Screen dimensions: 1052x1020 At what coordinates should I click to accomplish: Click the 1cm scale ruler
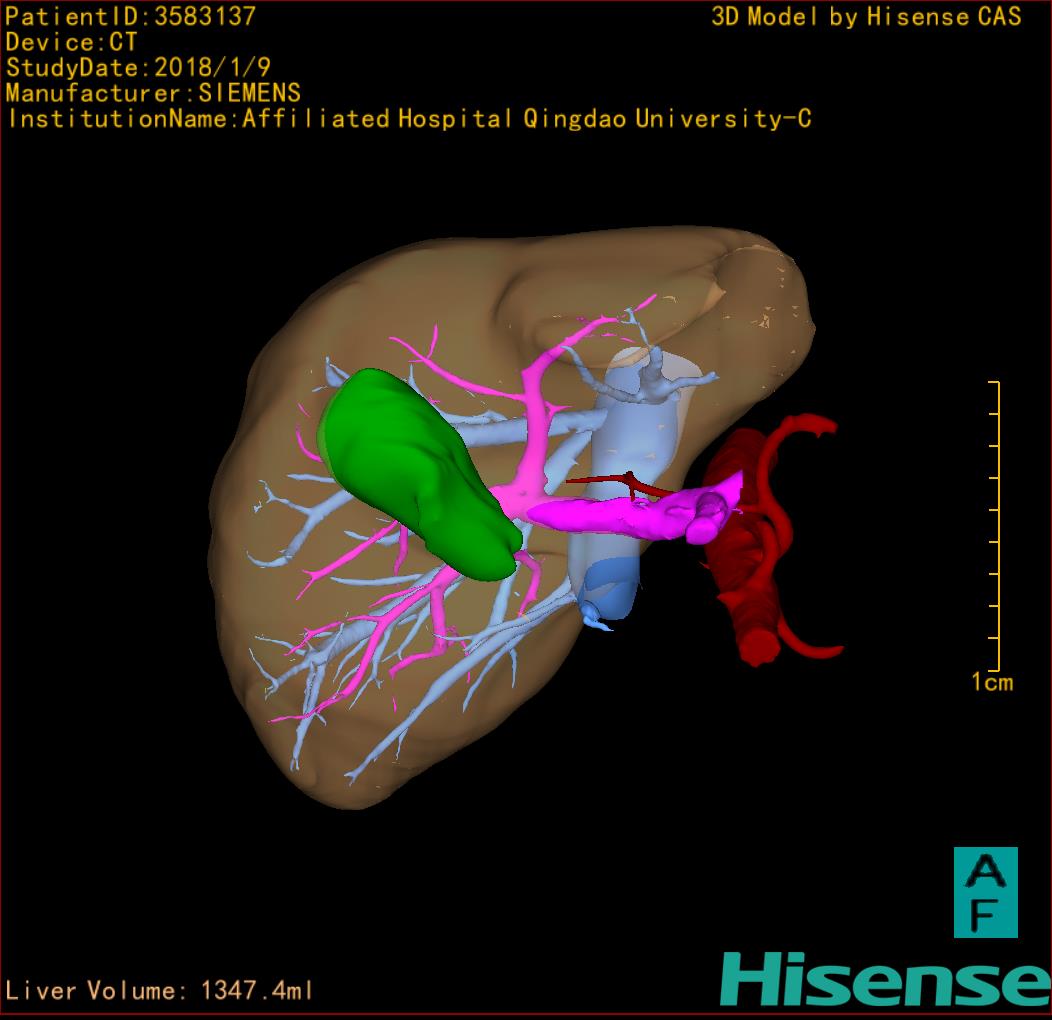(x=996, y=526)
